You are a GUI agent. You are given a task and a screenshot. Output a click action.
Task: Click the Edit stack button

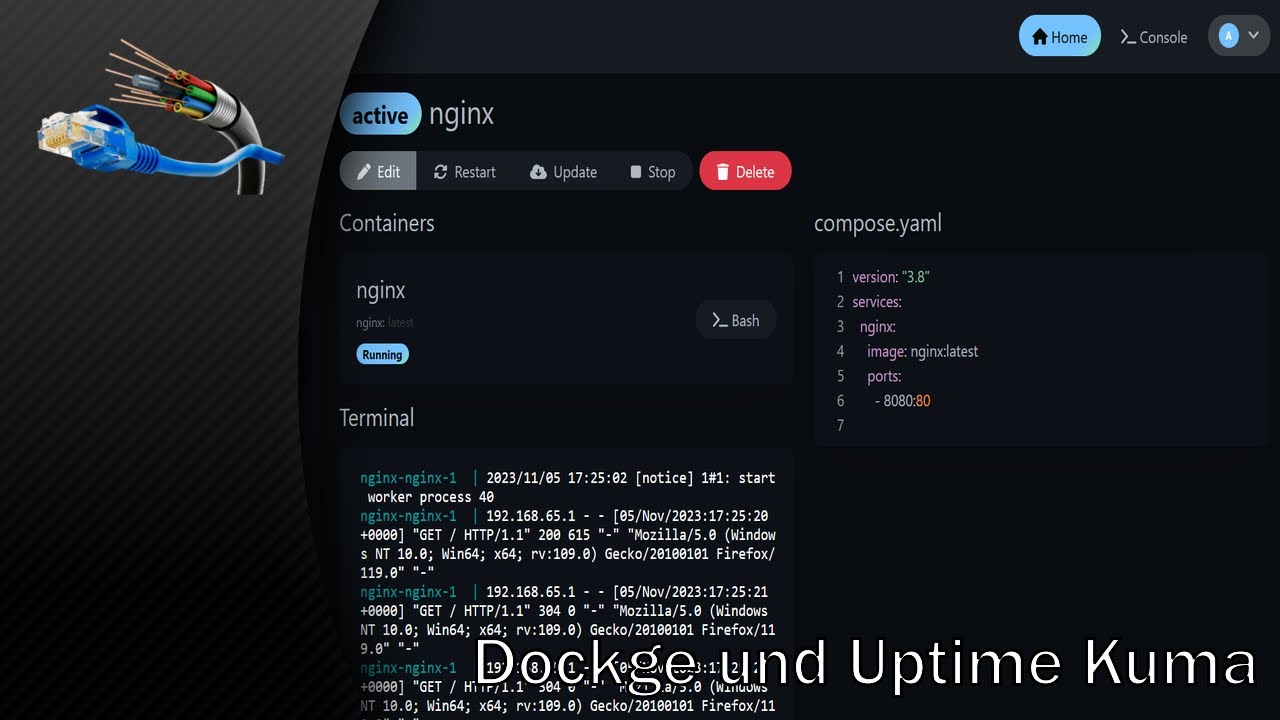[x=378, y=171]
